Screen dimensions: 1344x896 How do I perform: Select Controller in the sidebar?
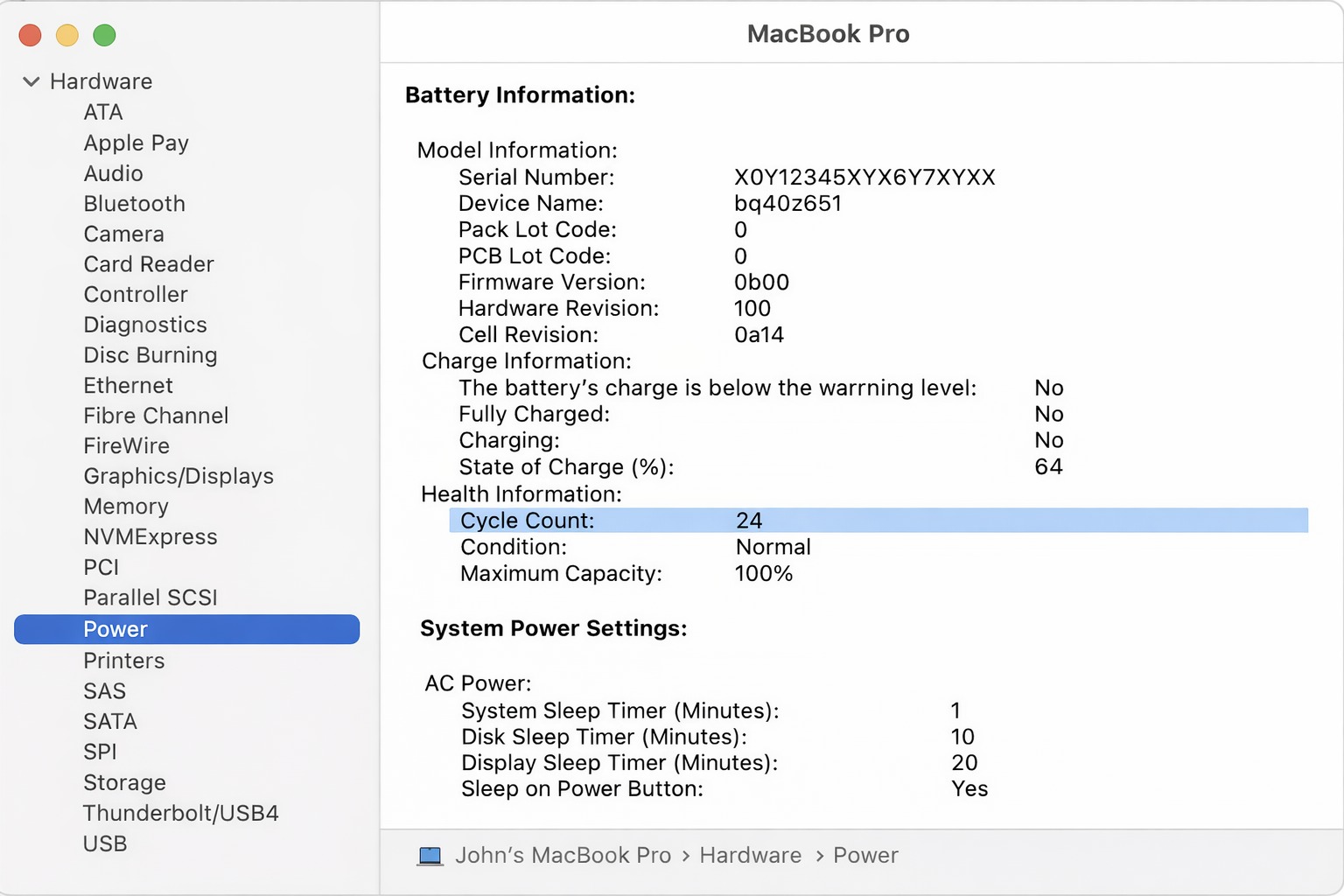coord(136,294)
